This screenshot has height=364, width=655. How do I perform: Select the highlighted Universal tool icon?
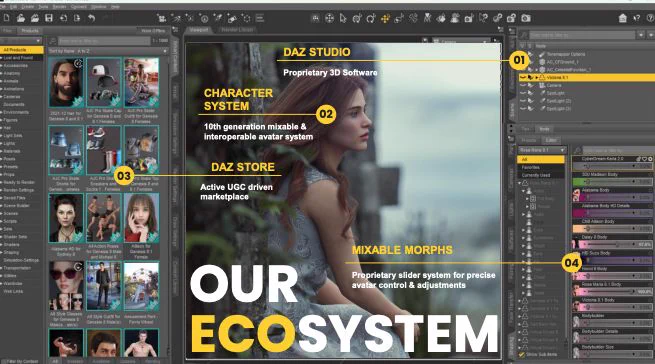[385, 18]
